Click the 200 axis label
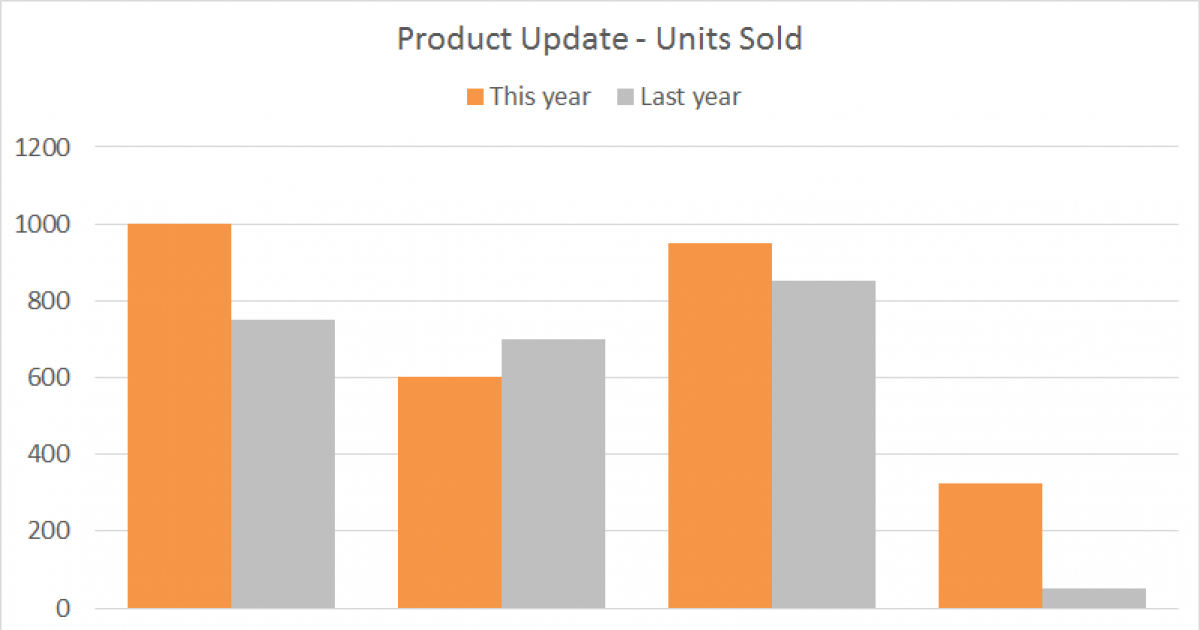Screen dimensions: 1200x630 coord(50,531)
